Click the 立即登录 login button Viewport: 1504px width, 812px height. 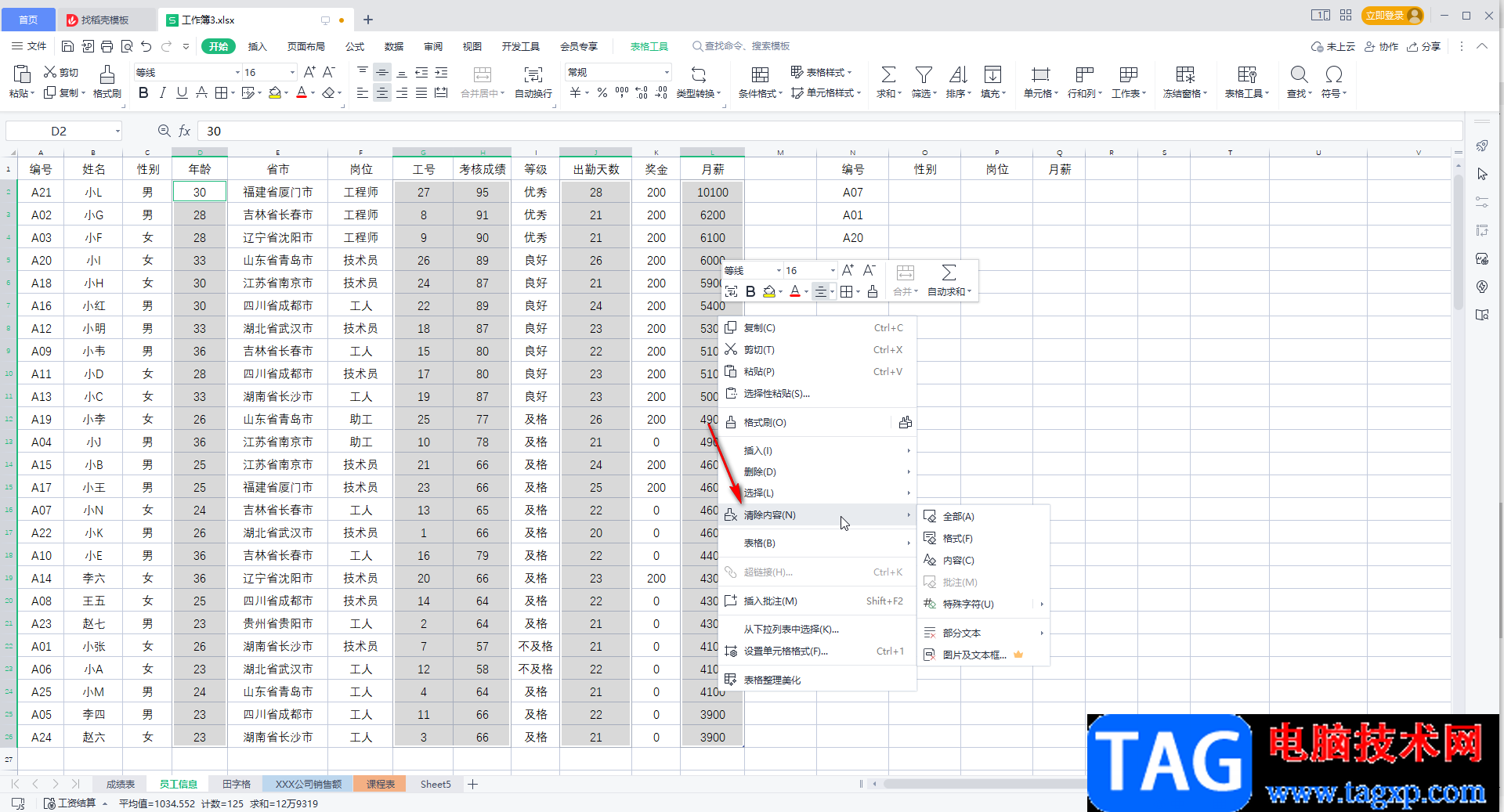(1393, 15)
